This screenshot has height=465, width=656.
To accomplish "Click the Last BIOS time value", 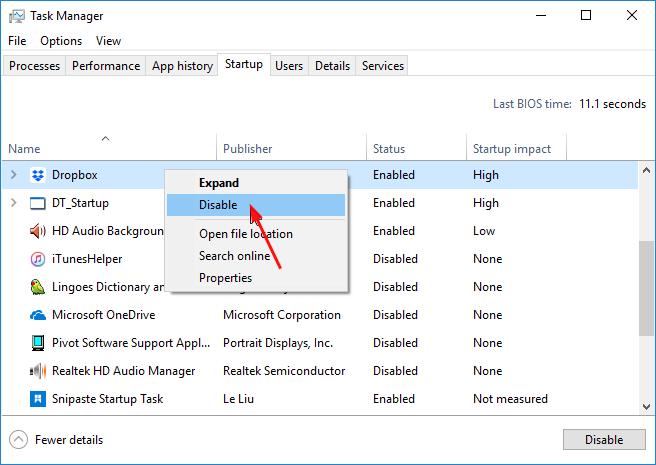I will [x=612, y=104].
